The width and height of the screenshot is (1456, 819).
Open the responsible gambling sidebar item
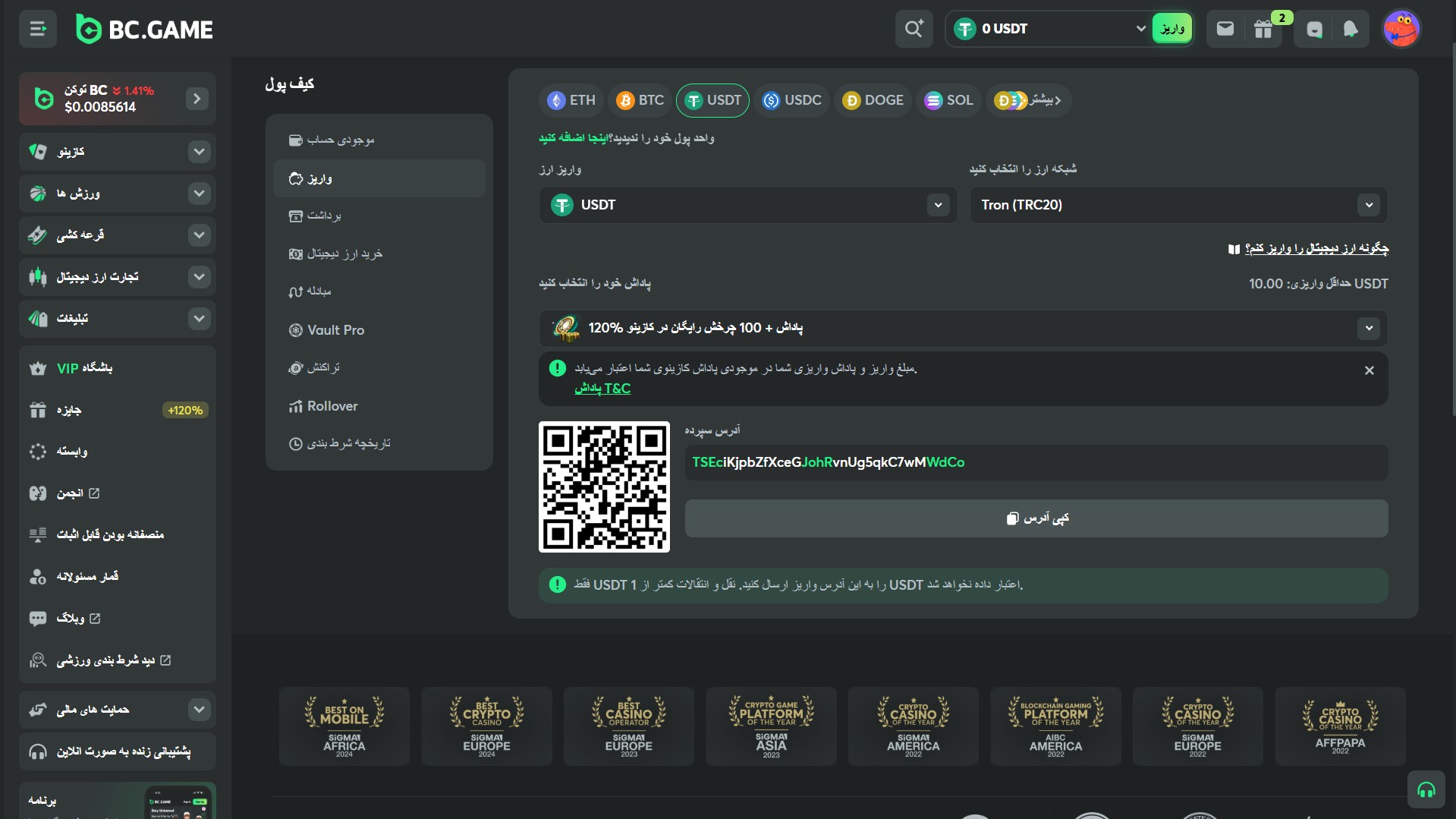coord(118,577)
